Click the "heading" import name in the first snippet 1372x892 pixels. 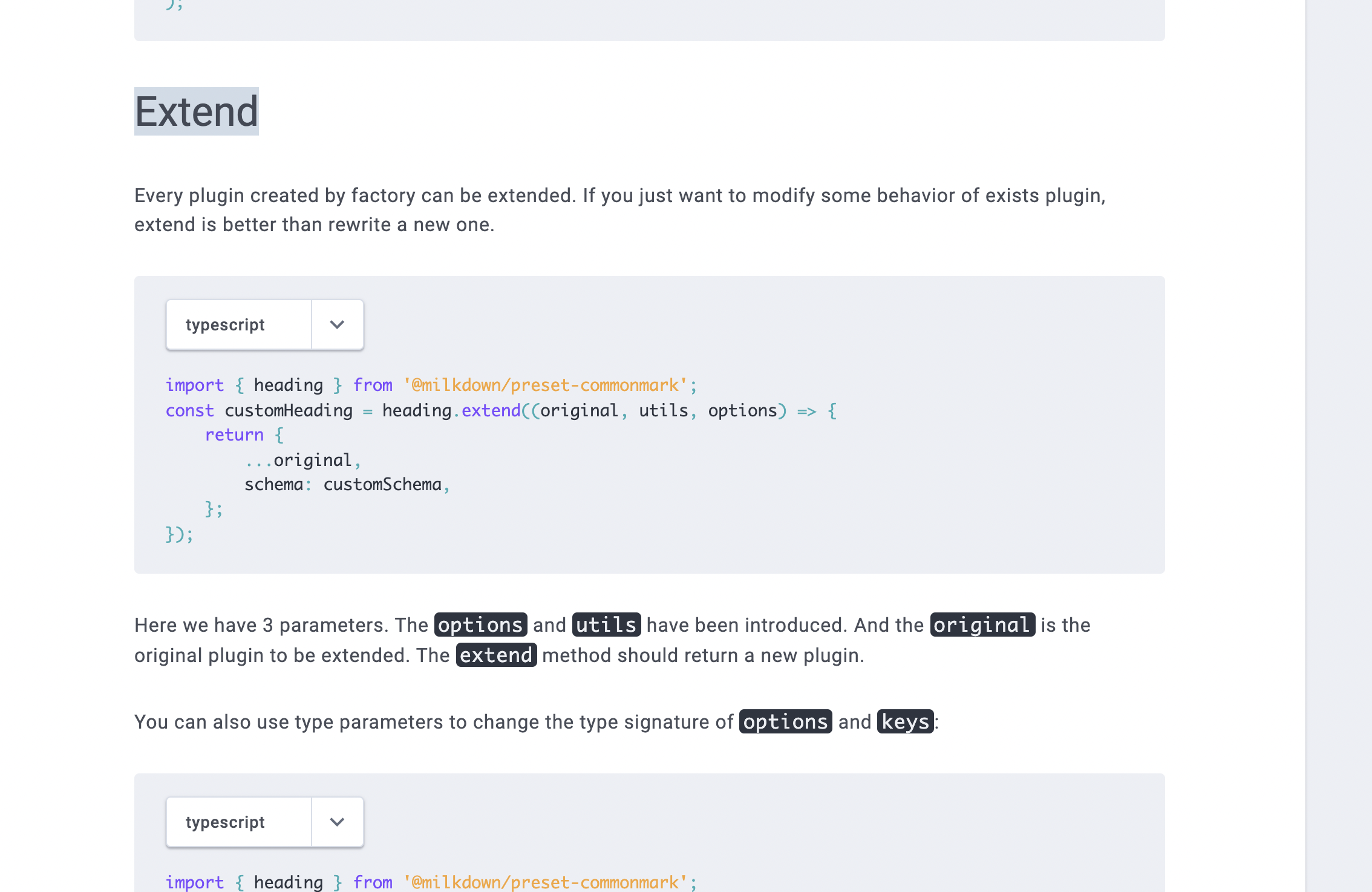[x=289, y=385]
